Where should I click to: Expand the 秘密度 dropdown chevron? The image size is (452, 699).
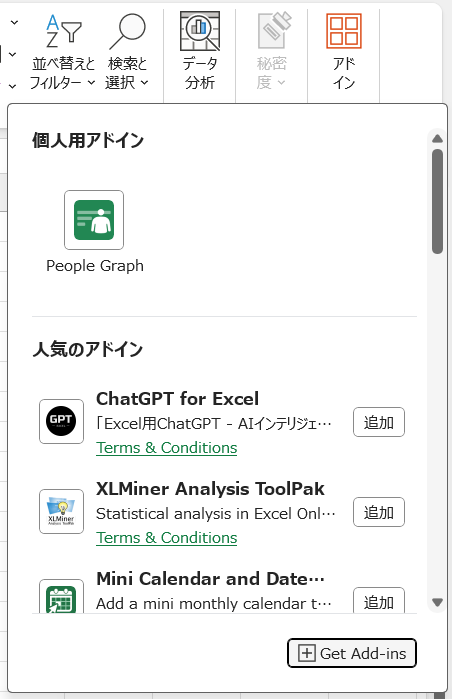(281, 82)
